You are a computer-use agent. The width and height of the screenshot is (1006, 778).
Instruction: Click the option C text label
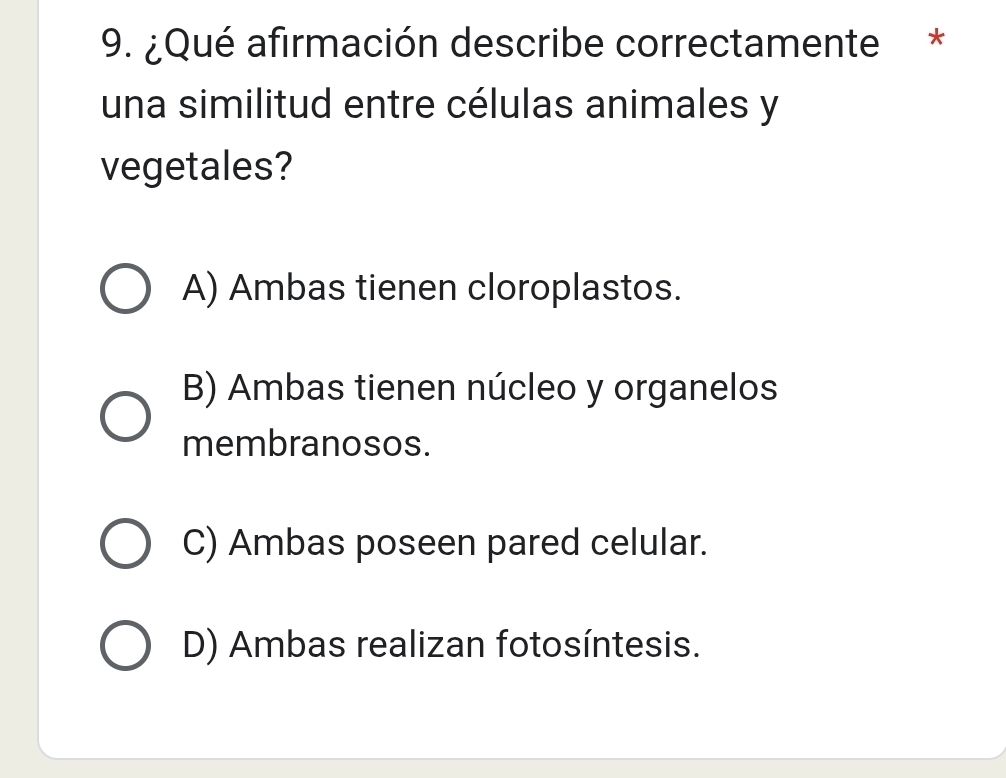pos(445,543)
